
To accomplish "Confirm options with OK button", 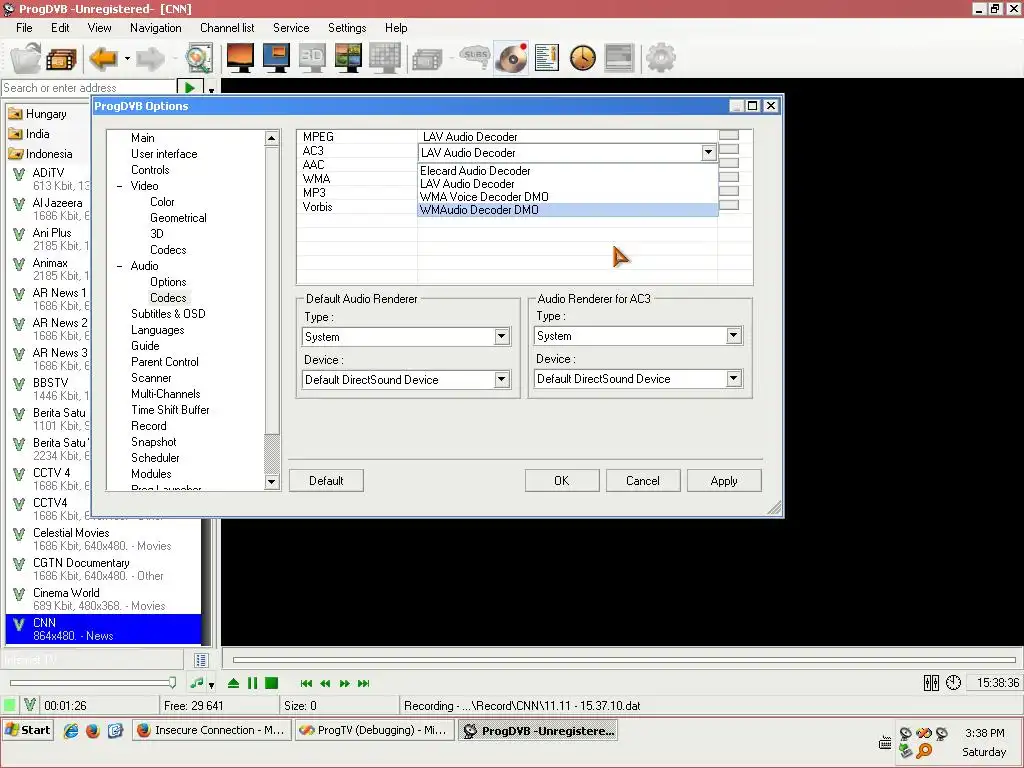I will click(562, 481).
